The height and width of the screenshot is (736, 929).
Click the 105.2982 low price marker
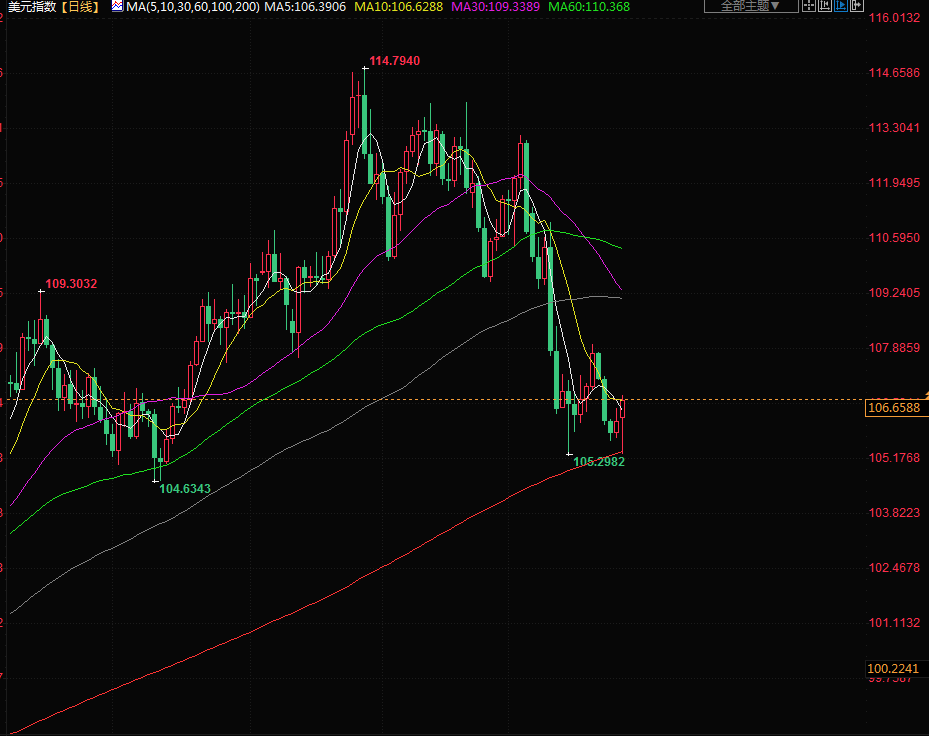pos(599,462)
